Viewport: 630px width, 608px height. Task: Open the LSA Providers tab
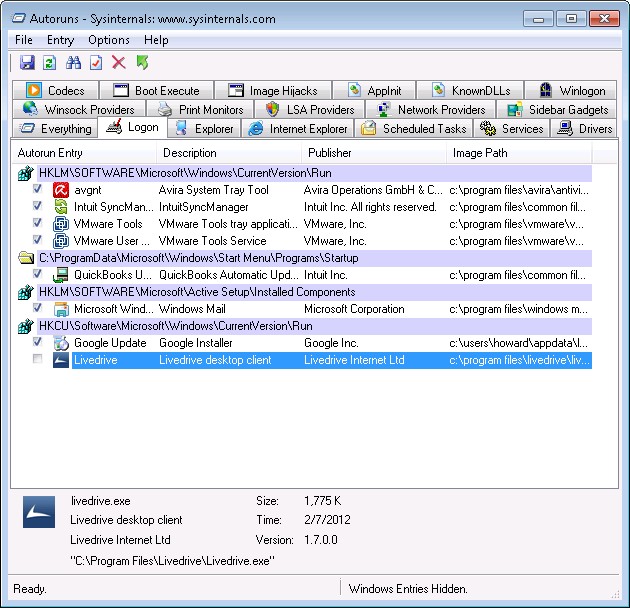(x=310, y=109)
